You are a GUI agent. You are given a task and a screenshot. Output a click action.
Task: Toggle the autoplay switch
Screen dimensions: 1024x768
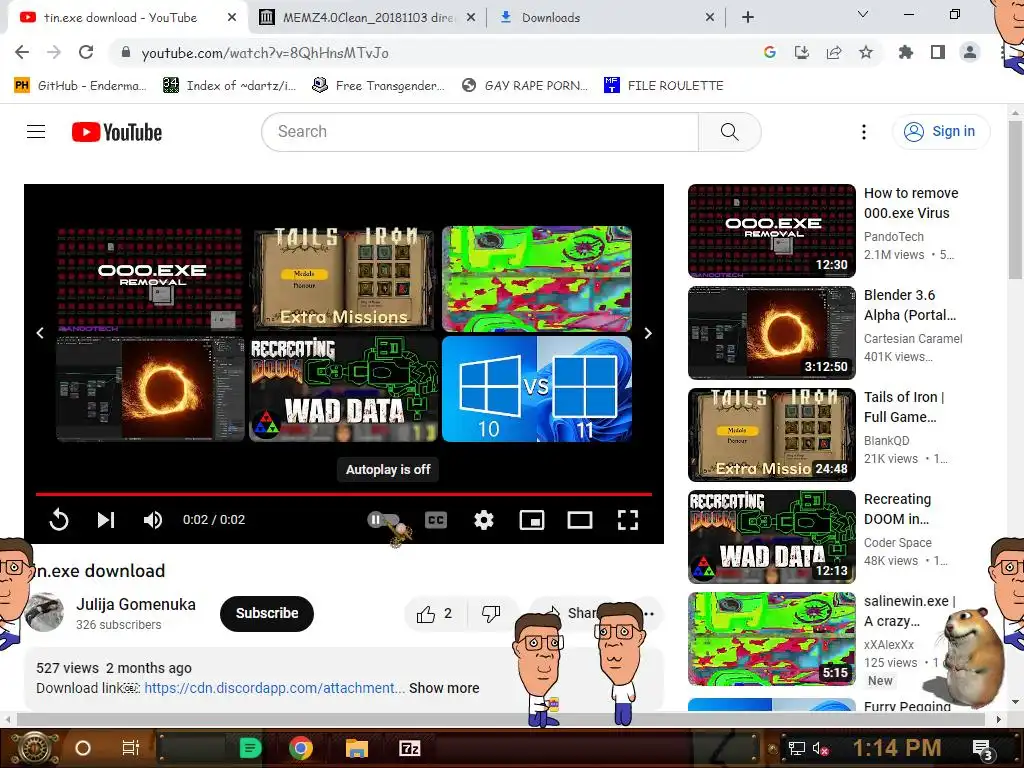point(383,520)
